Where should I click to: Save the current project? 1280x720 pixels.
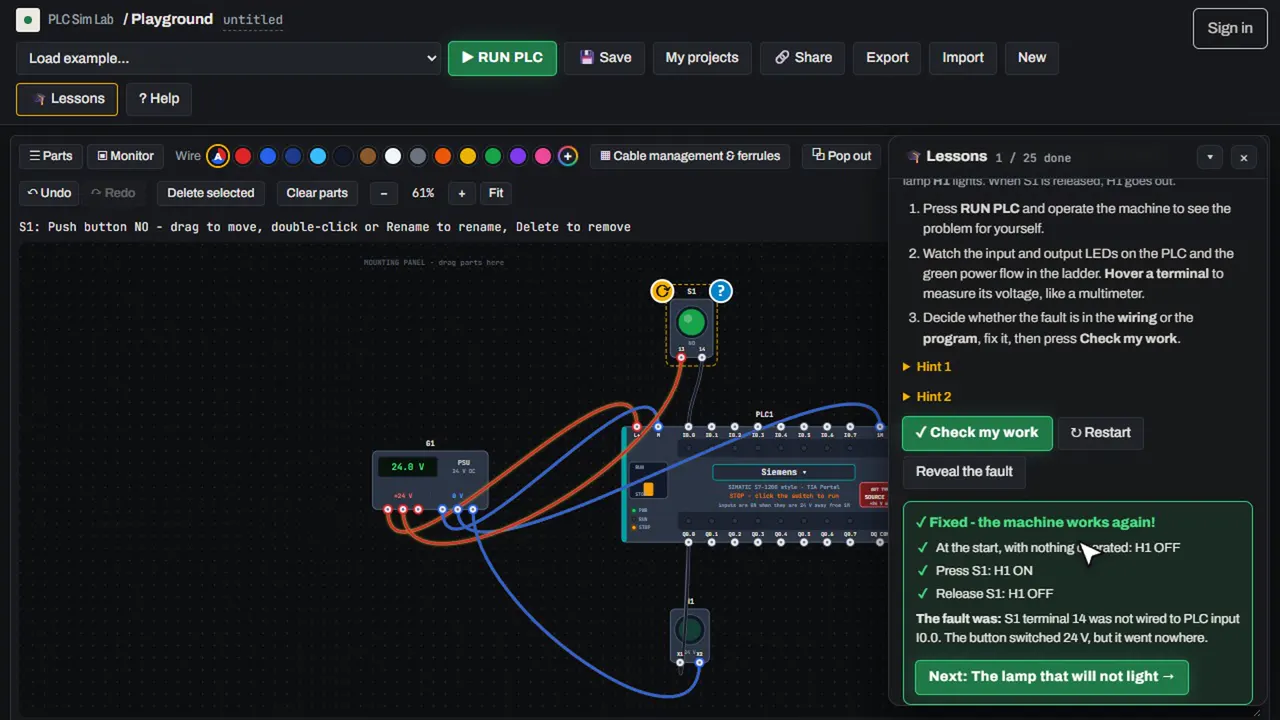click(605, 58)
